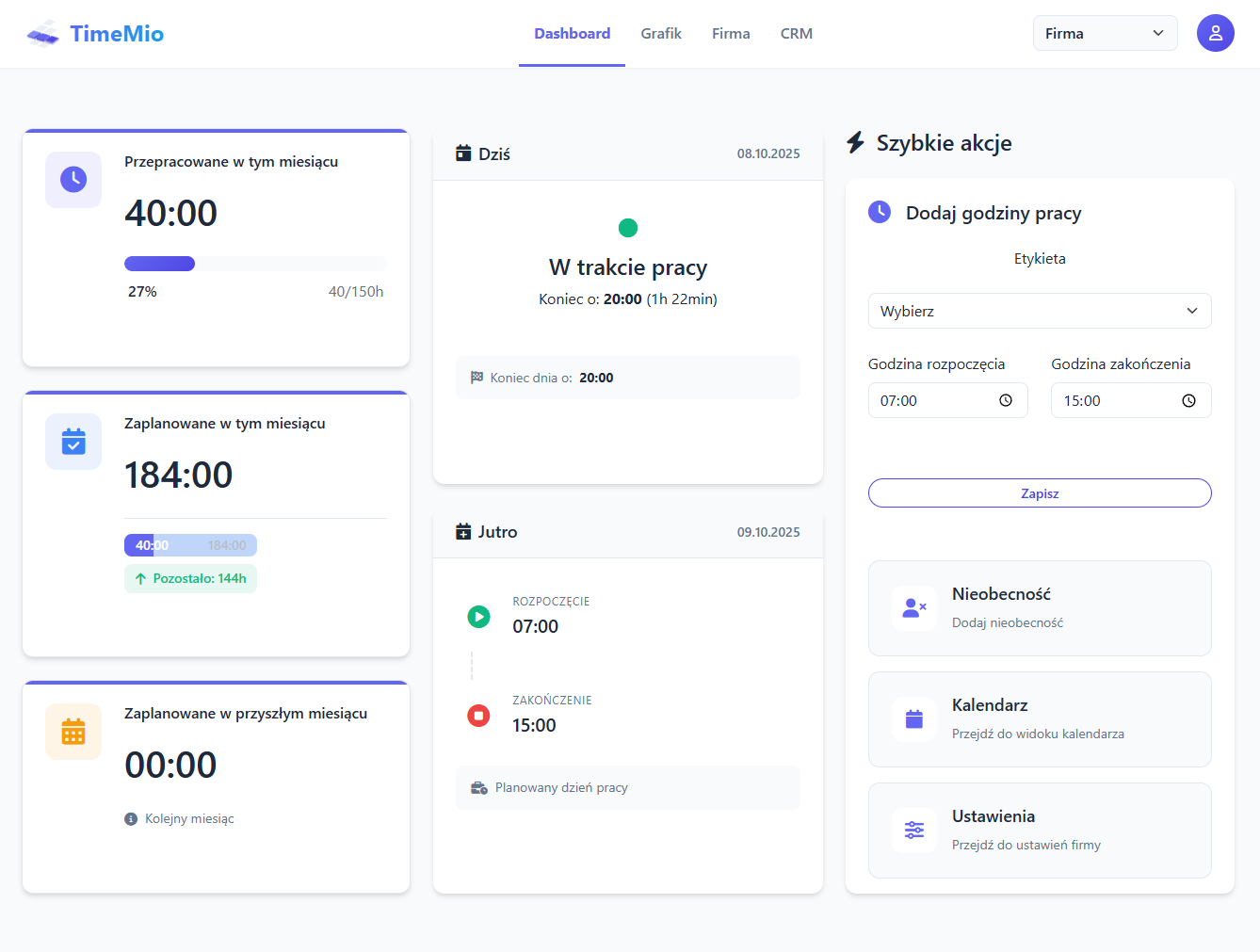Click the lightning bolt icon beside Szybkie akcje

855,142
